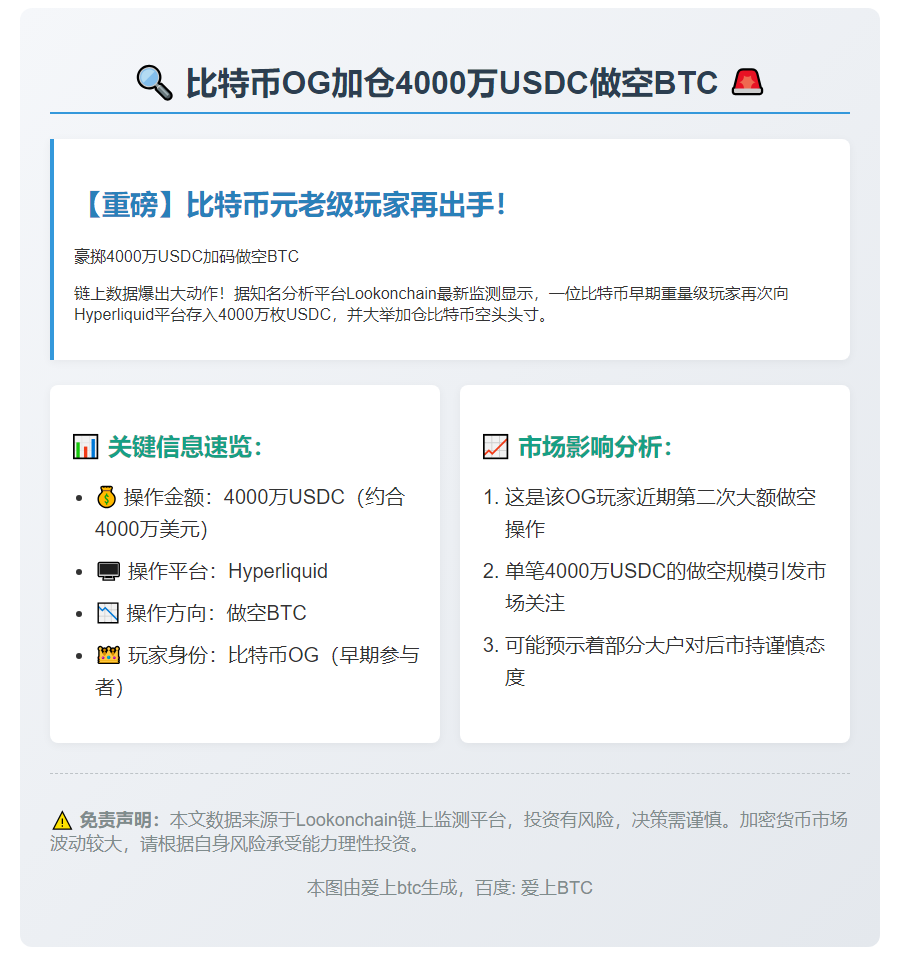This screenshot has width=900, height=978.
Task: Click the paragraph starting with 链上数据爆出大动作
Action: point(431,304)
